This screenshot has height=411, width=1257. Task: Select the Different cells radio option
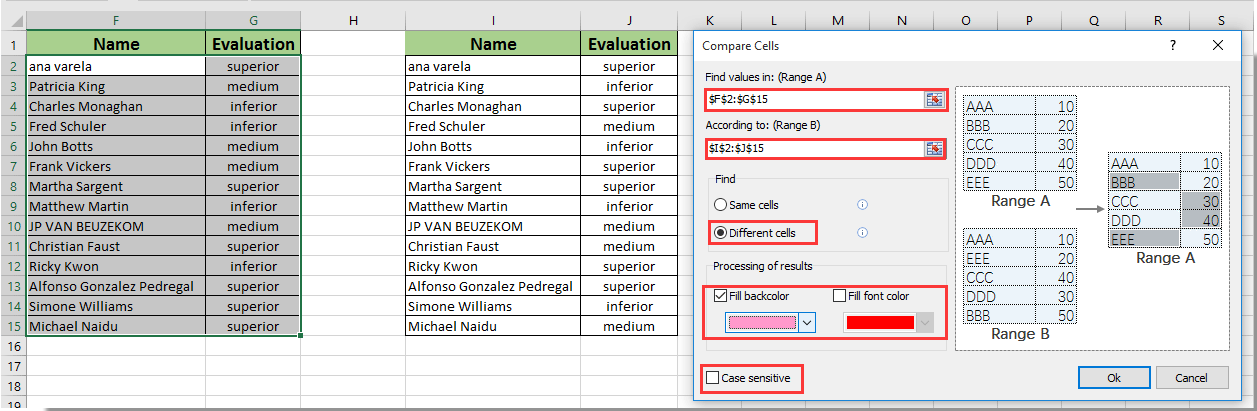pos(720,233)
